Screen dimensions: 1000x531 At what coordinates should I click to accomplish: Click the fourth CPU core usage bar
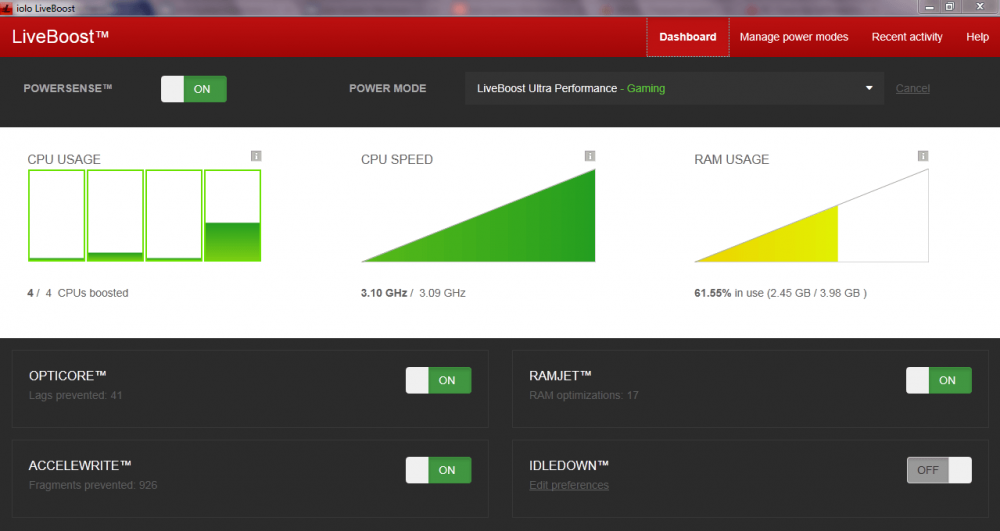pos(233,215)
